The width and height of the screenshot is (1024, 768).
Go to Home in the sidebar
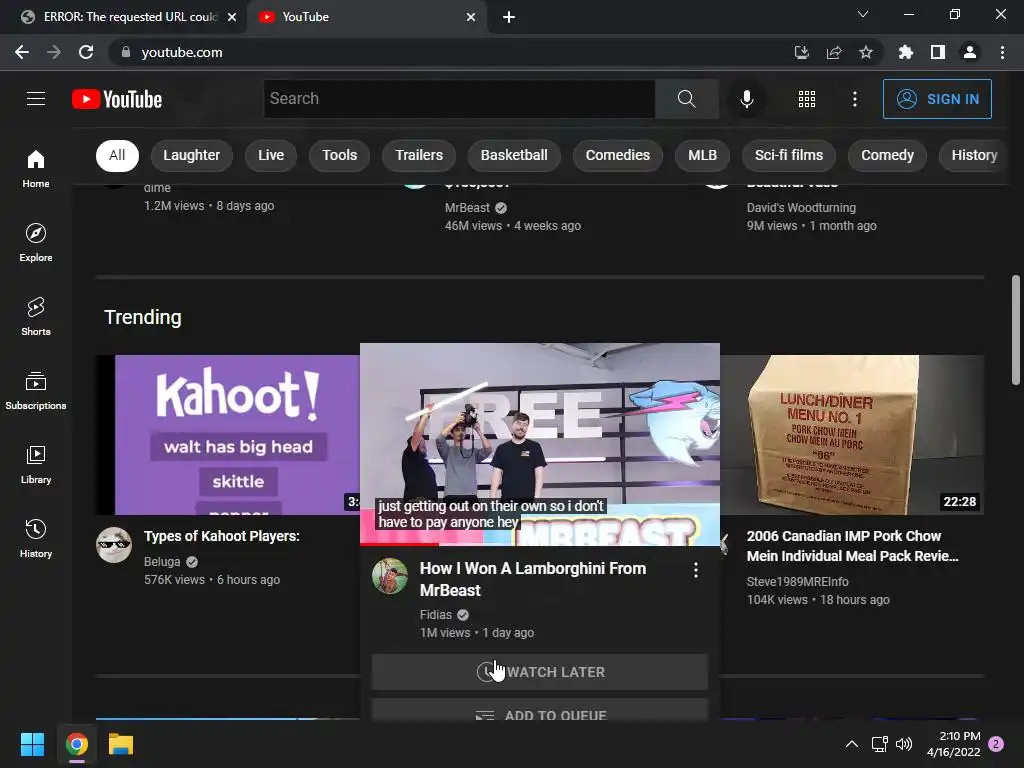36,168
